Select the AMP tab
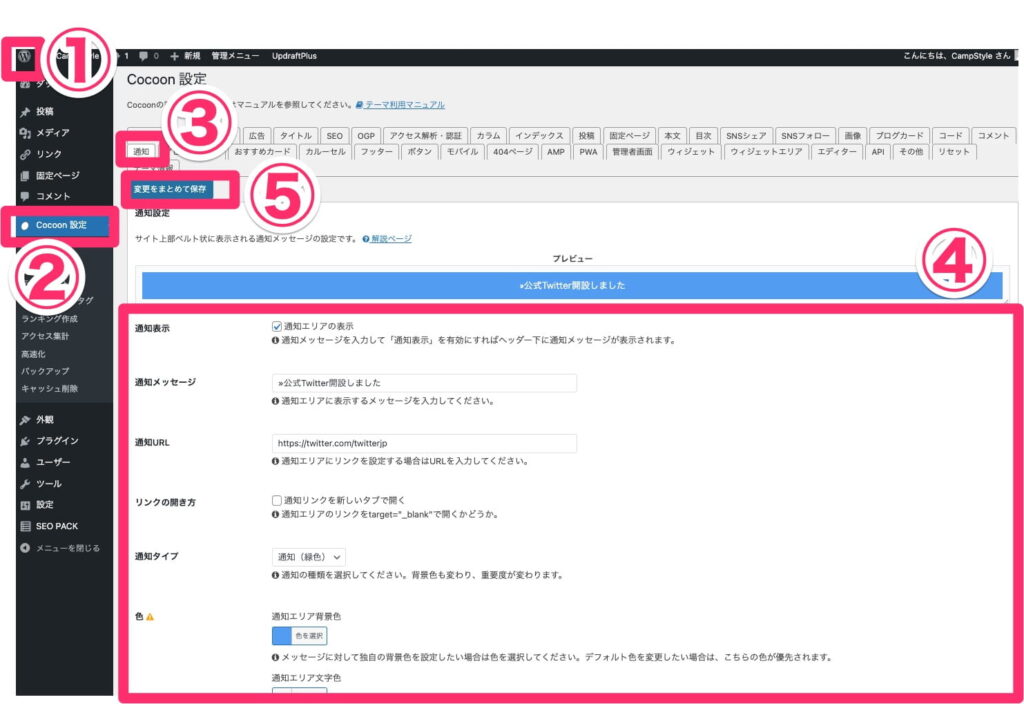 point(556,152)
